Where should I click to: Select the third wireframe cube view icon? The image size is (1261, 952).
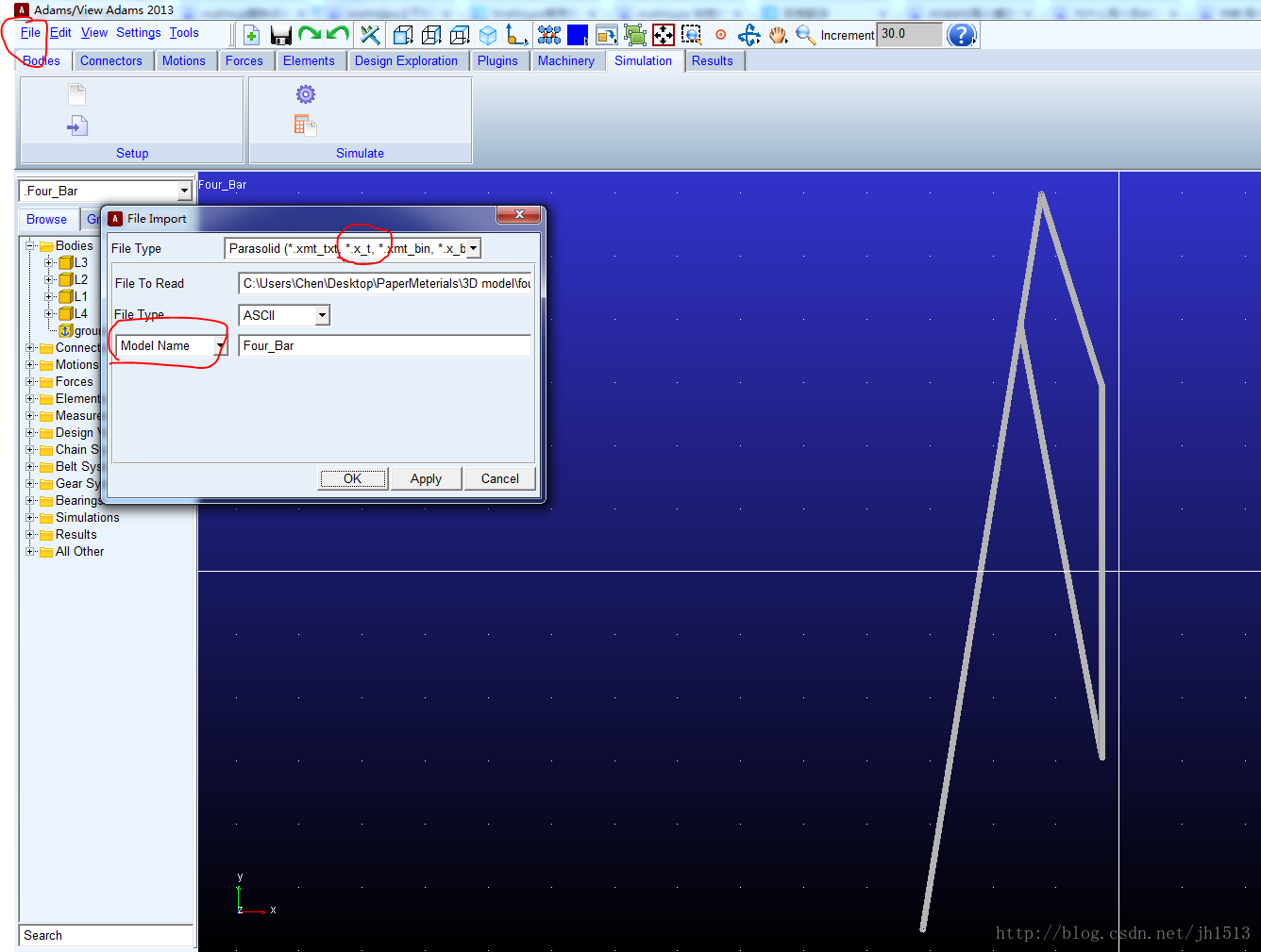point(460,36)
